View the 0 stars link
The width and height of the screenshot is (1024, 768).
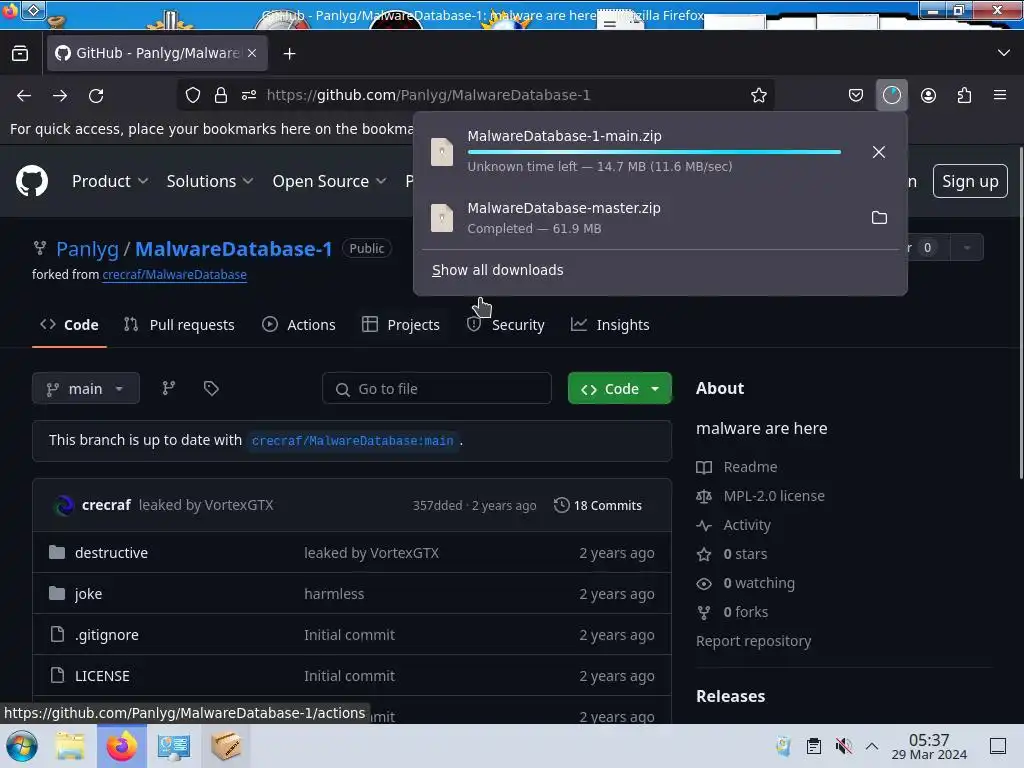coord(731,554)
